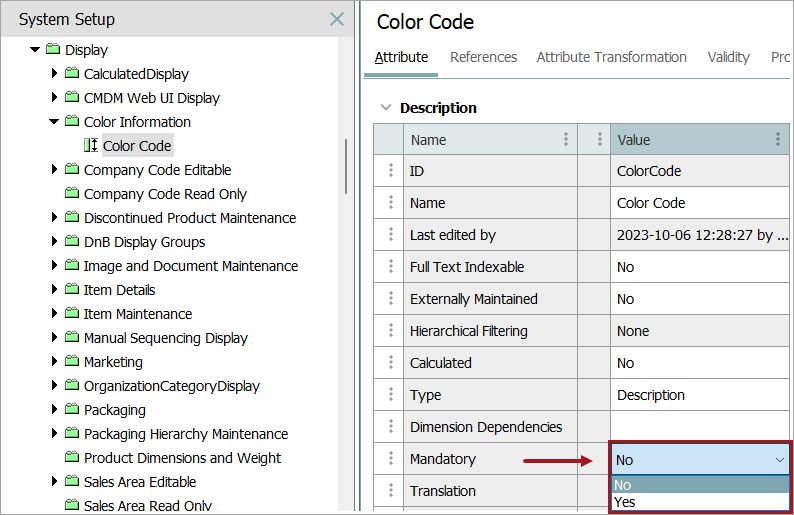Collapse the Color Information tree node
Image resolution: width=794 pixels, height=515 pixels.
tap(55, 122)
